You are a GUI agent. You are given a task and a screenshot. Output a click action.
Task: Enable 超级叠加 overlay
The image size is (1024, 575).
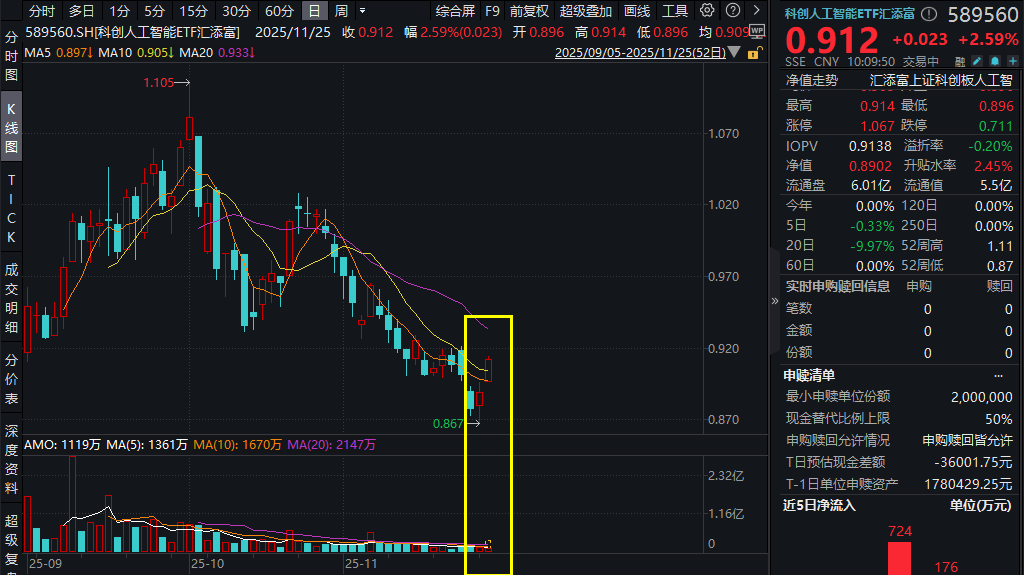(x=585, y=11)
